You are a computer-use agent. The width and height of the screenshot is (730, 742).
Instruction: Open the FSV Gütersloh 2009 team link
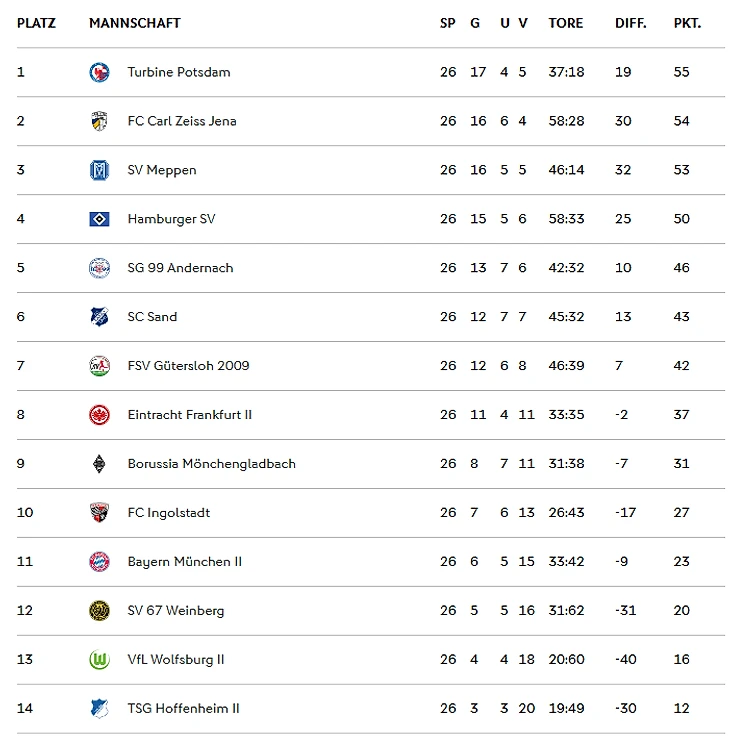[188, 366]
